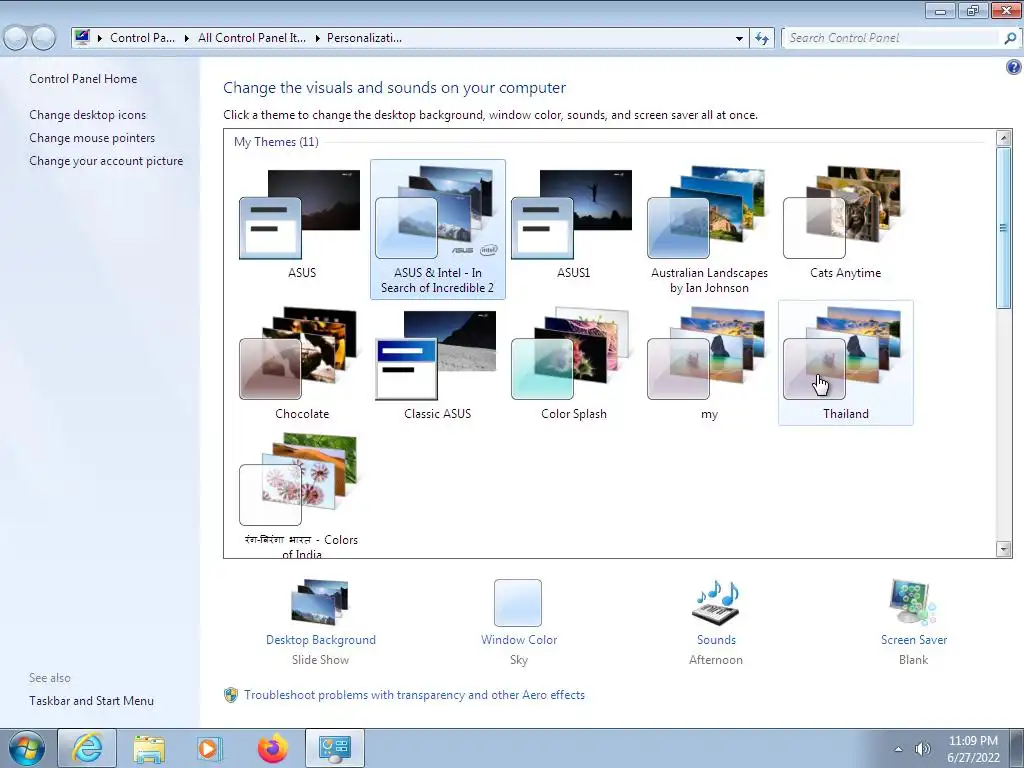Apply the Thailand theme
The width and height of the screenshot is (1024, 768).
point(846,363)
